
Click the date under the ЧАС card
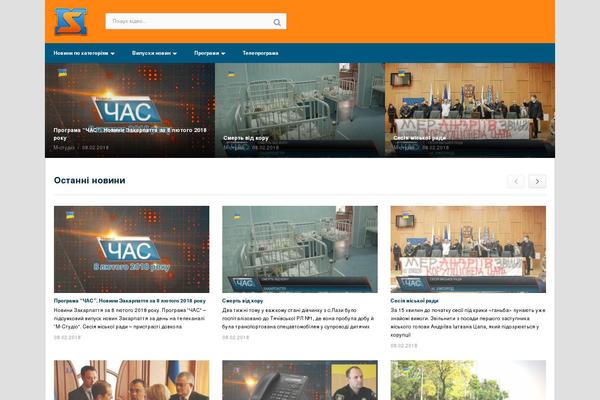pyautogui.click(x=67, y=338)
